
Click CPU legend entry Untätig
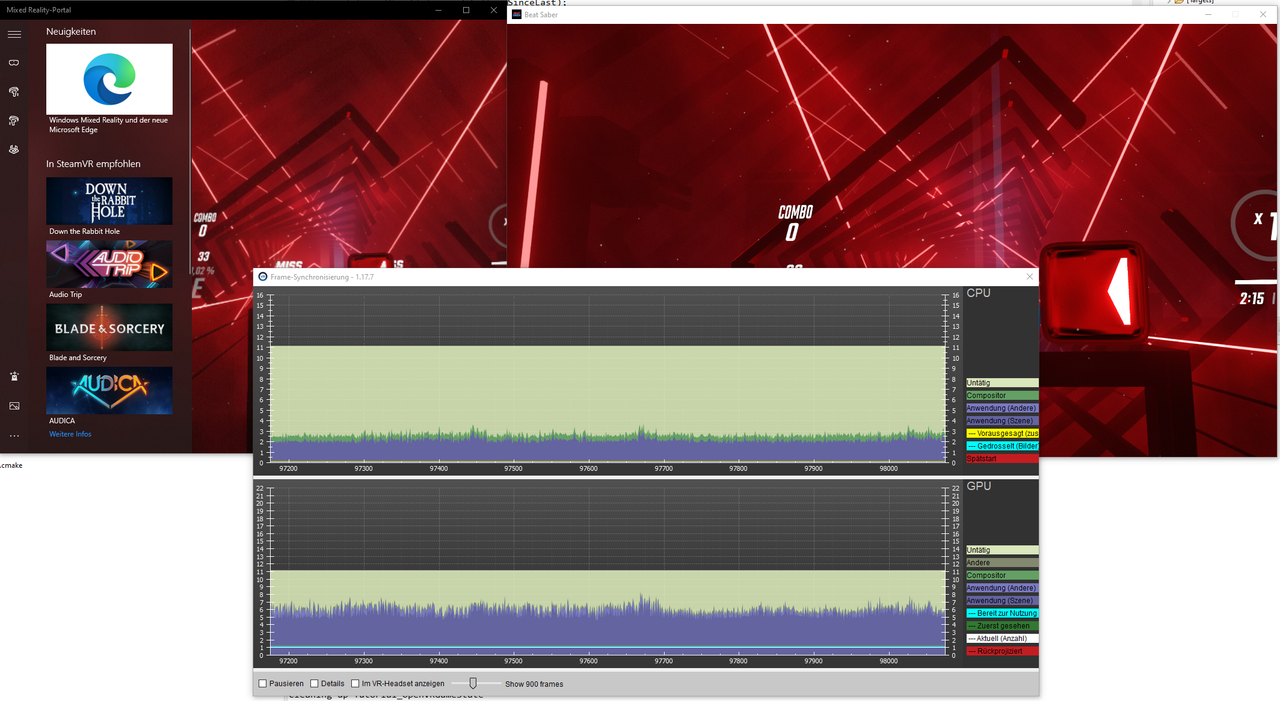click(1002, 383)
